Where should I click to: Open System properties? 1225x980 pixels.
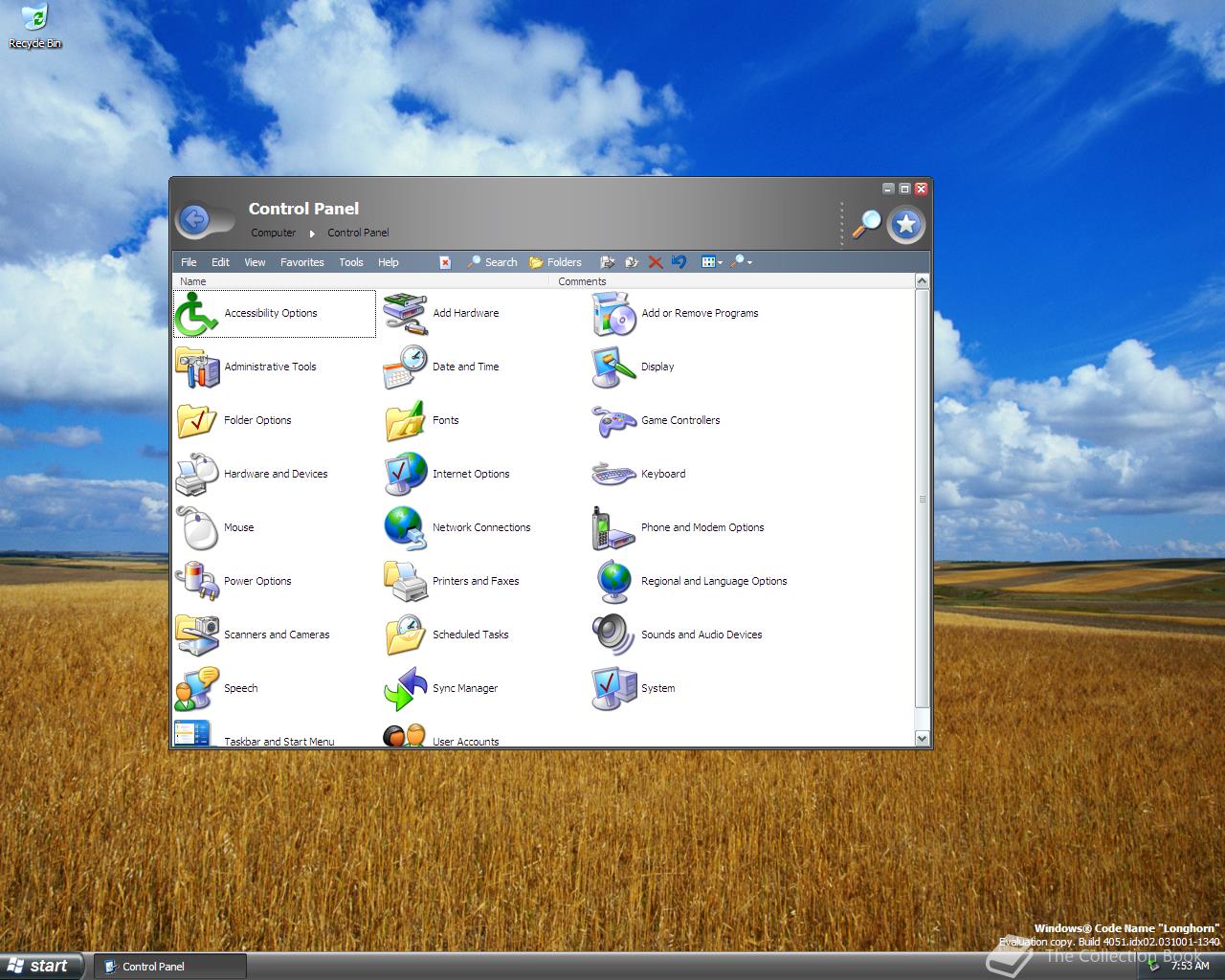pos(634,688)
